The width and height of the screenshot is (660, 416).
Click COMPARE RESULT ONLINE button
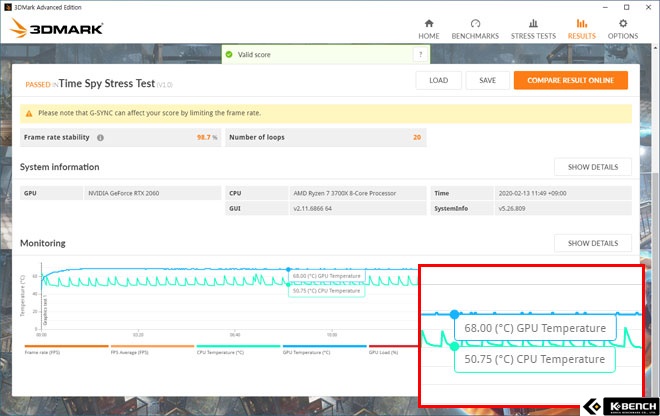[x=570, y=80]
